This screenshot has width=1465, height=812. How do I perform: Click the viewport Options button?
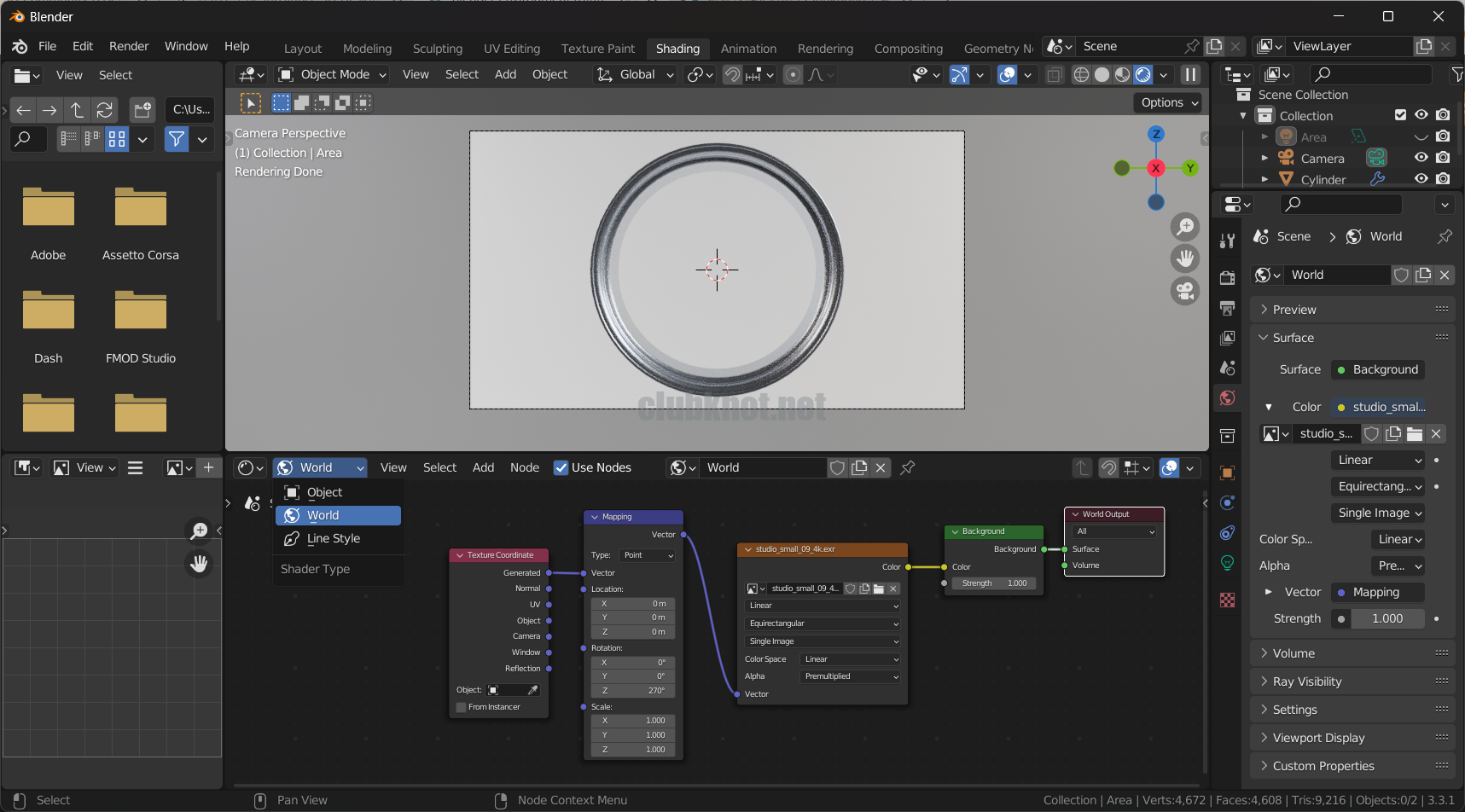click(1170, 102)
